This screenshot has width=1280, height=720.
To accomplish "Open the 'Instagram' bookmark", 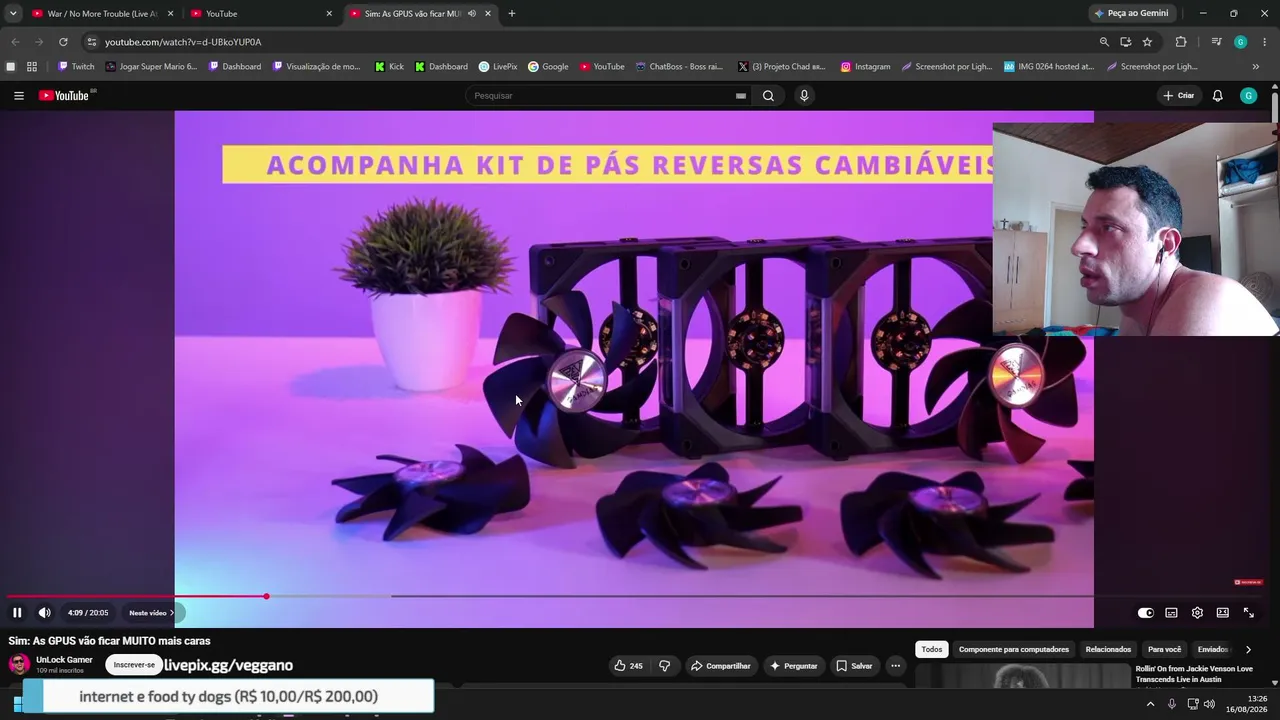I will click(865, 67).
